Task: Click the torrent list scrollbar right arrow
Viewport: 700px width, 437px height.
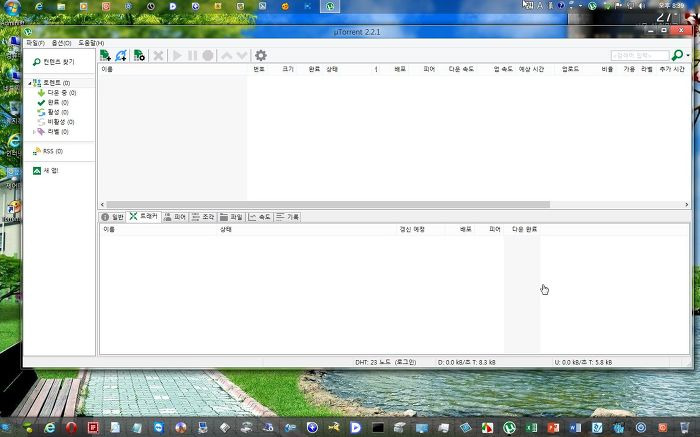Action: 687,204
